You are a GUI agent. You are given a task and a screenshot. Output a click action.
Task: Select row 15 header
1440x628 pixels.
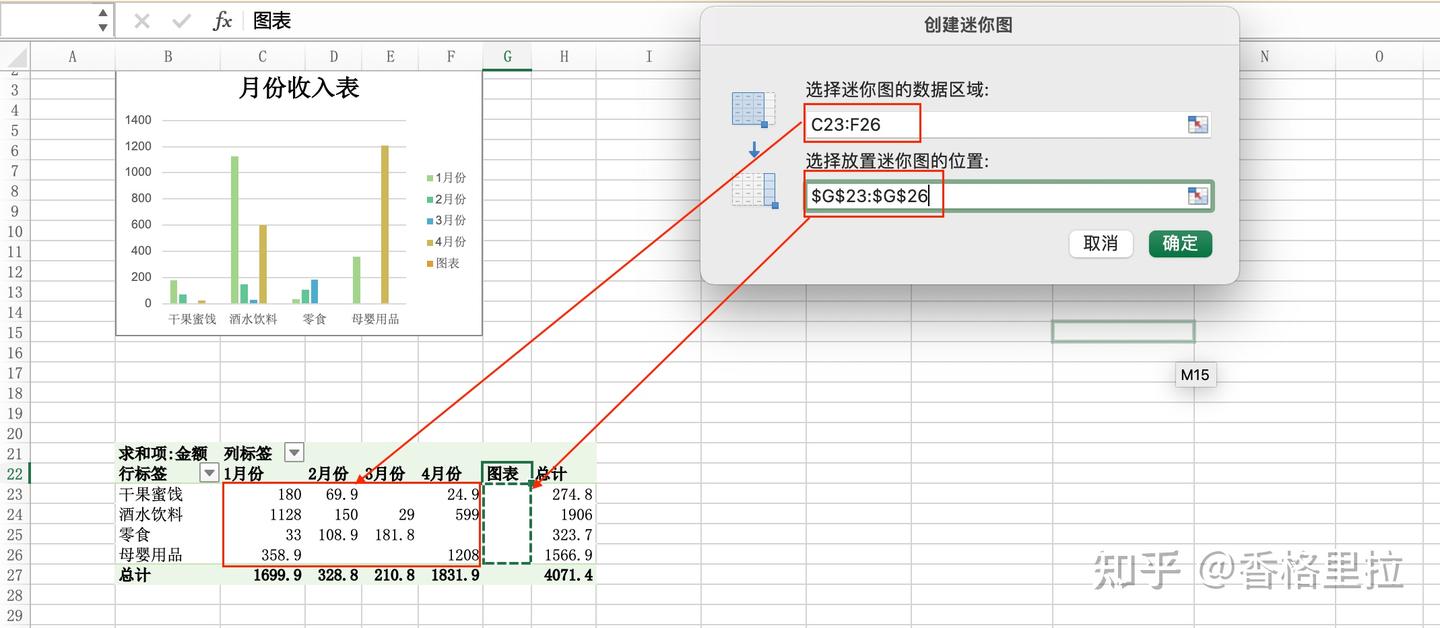click(14, 332)
